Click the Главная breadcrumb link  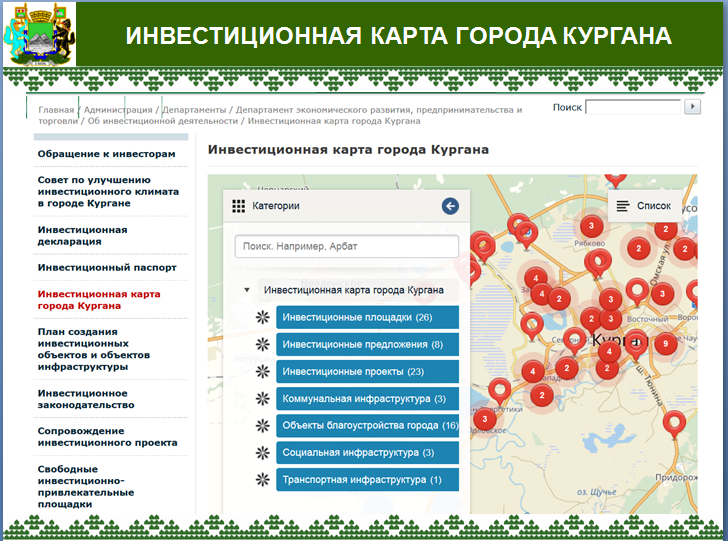click(x=56, y=110)
